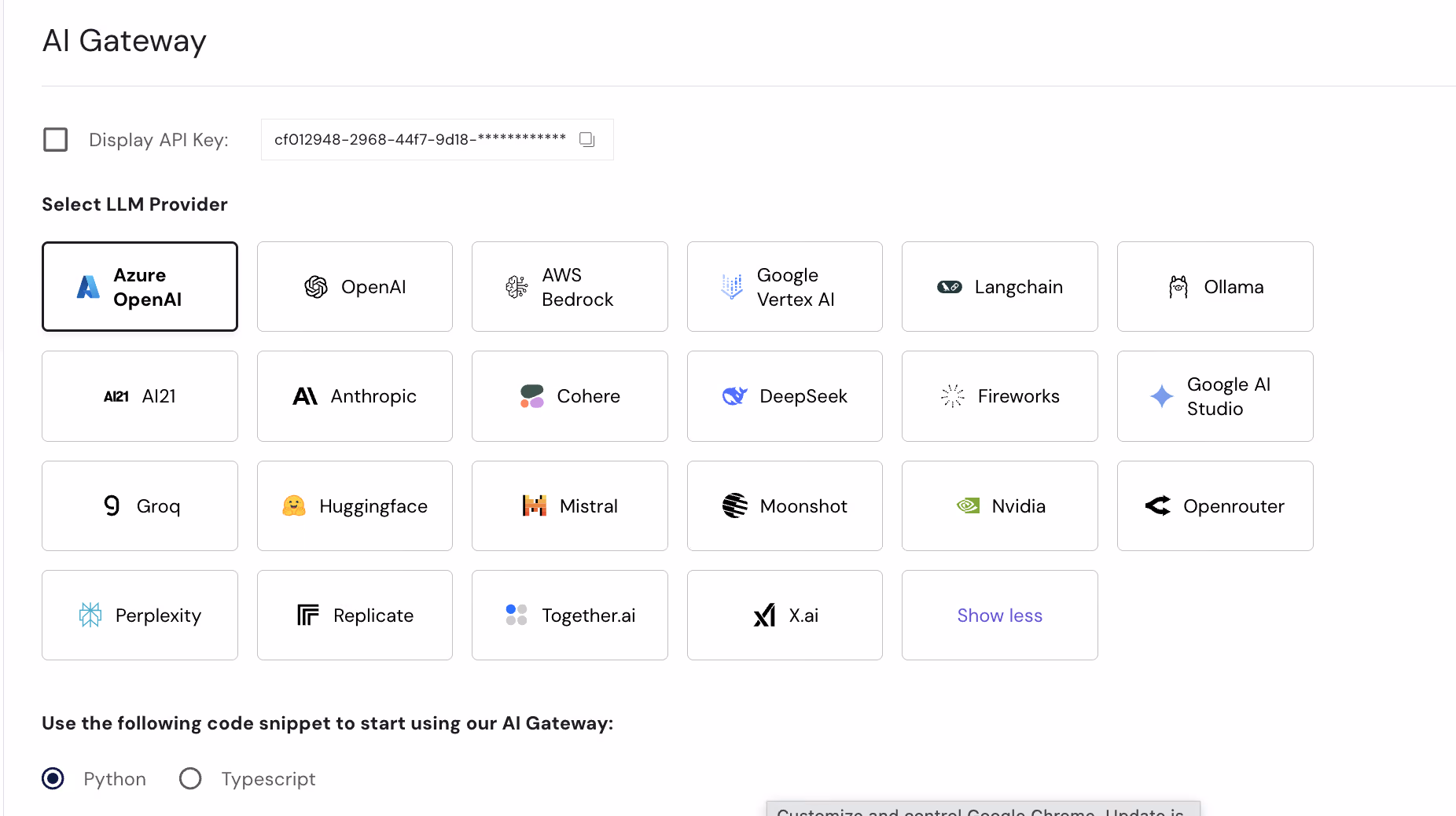
Task: Select the Python radio button
Action: pyautogui.click(x=53, y=778)
